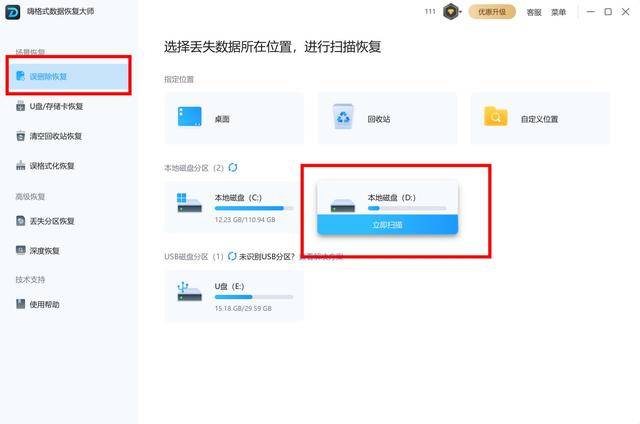Open 使用帮助 help icon
Viewport: 640px width, 424px height.
point(21,304)
